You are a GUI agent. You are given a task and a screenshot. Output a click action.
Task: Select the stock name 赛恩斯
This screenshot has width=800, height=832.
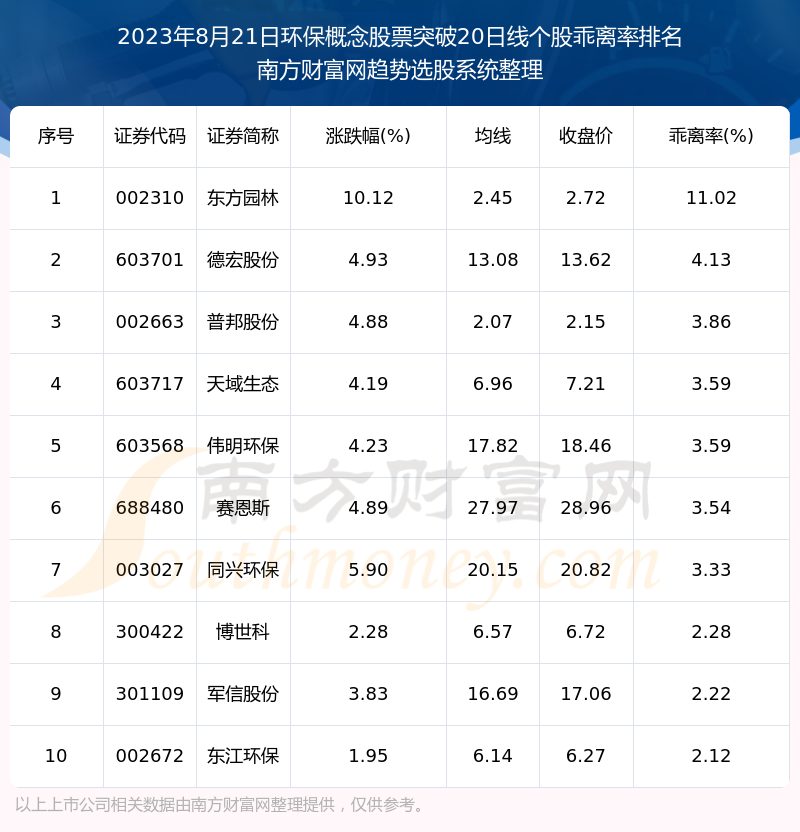click(x=243, y=508)
